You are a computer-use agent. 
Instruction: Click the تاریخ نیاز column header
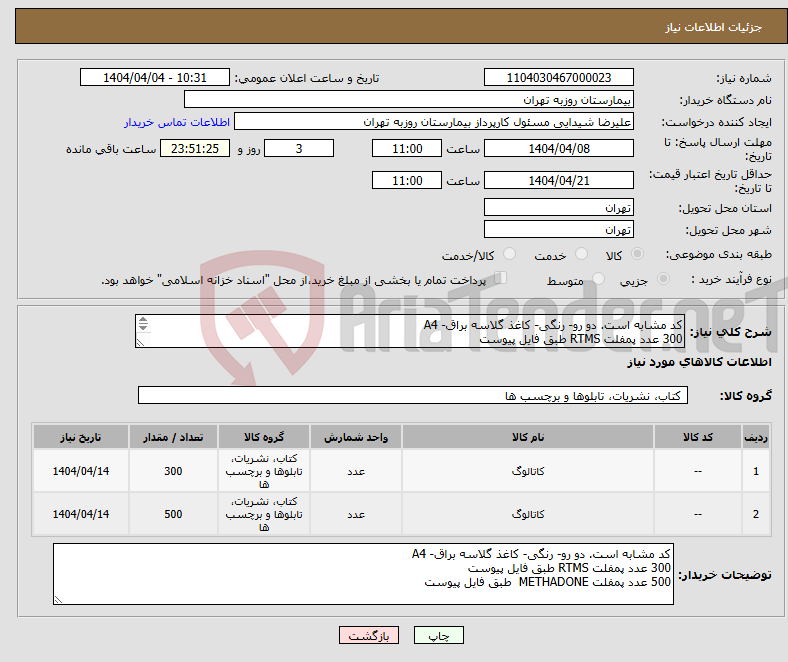click(x=81, y=437)
